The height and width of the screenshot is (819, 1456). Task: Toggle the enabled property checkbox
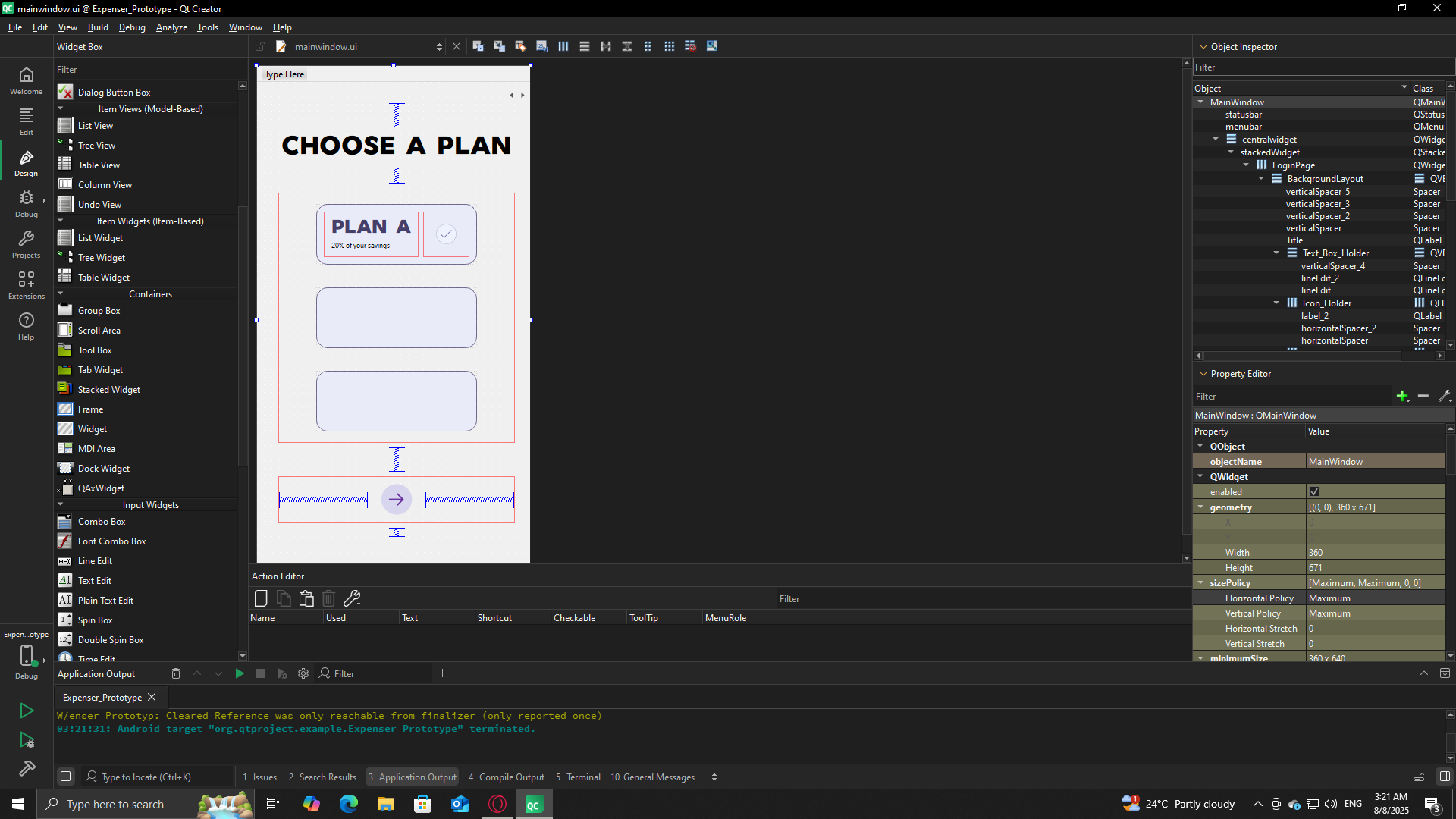pos(1314,491)
